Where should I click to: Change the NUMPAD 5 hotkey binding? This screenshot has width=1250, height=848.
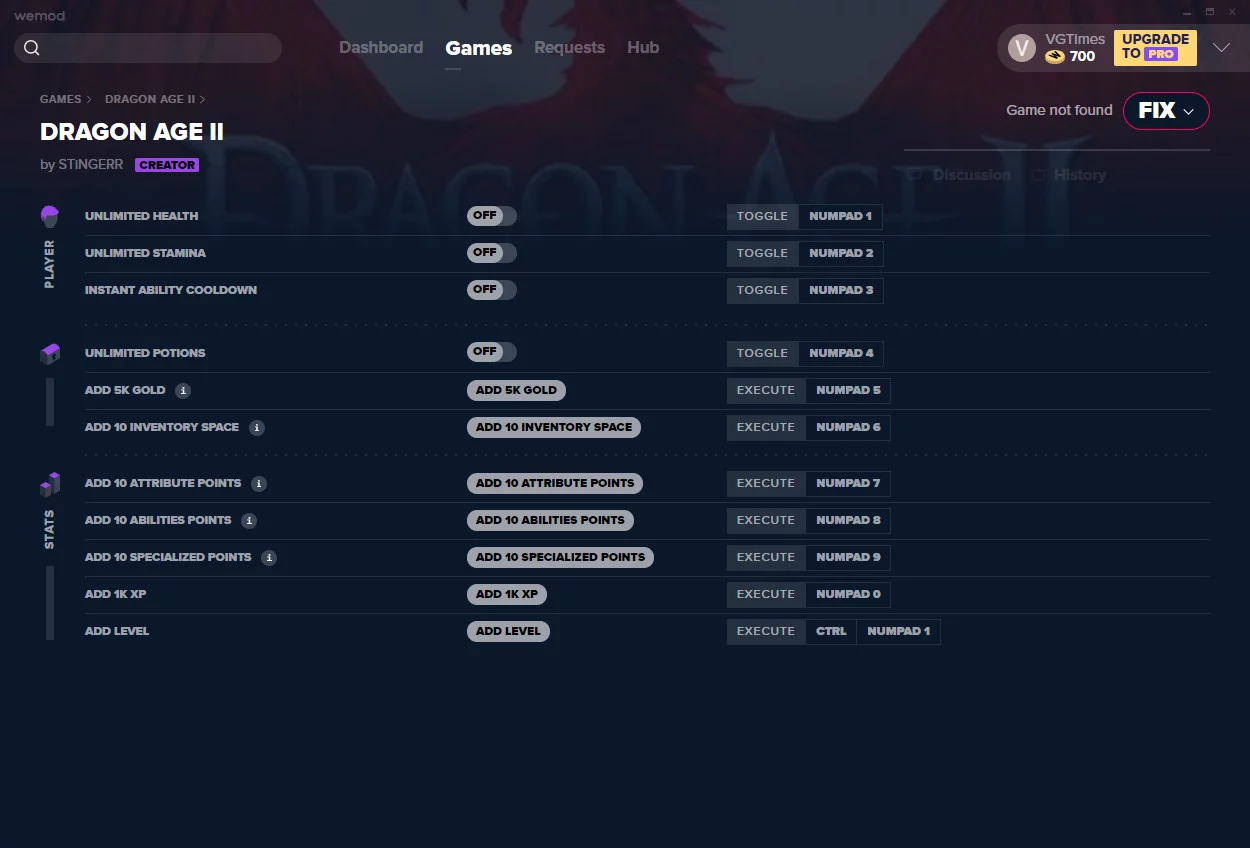click(x=848, y=391)
